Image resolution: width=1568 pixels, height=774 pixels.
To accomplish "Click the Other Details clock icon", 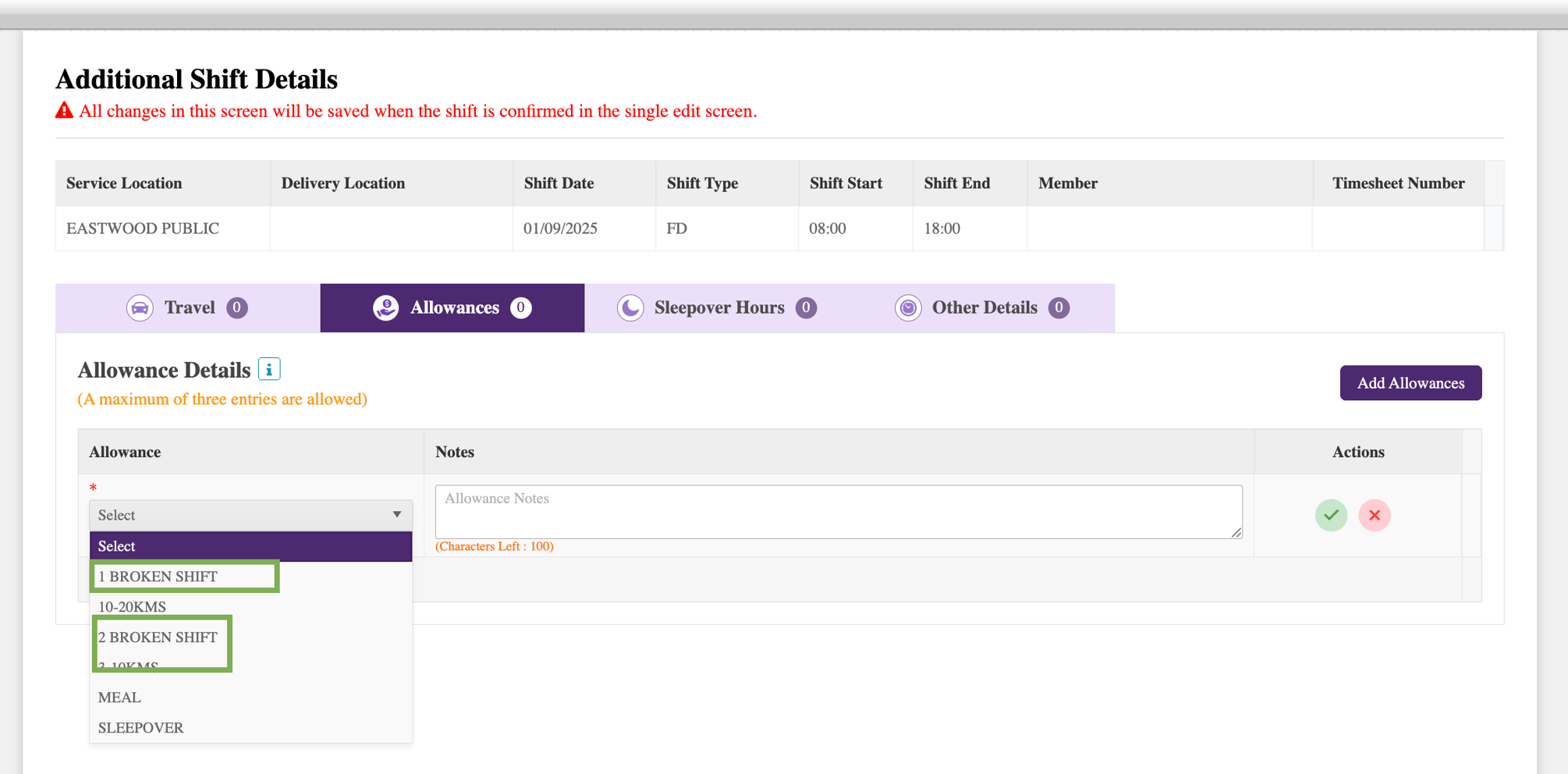I will (x=908, y=307).
